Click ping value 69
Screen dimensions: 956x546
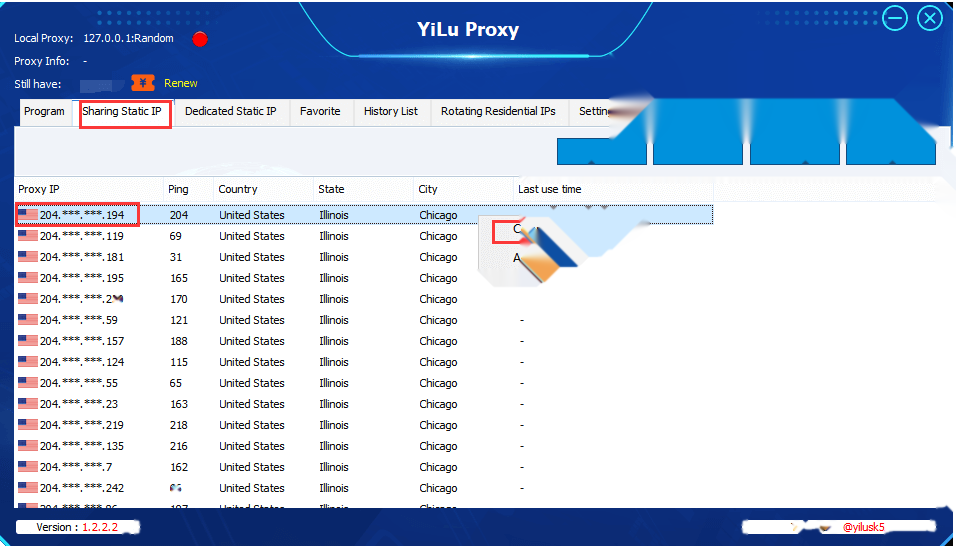[x=176, y=236]
